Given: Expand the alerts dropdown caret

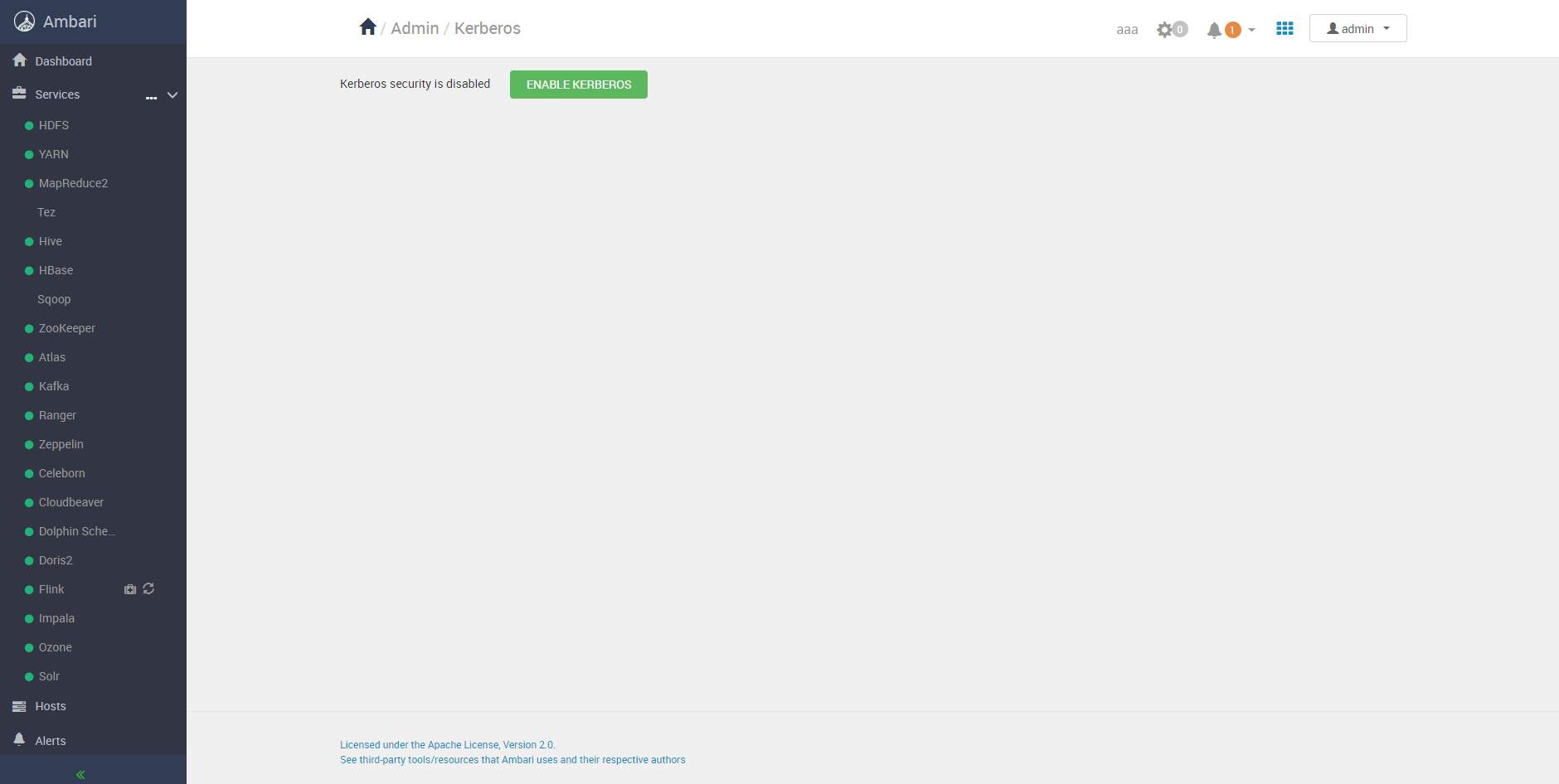Looking at the screenshot, I should click(1252, 30).
